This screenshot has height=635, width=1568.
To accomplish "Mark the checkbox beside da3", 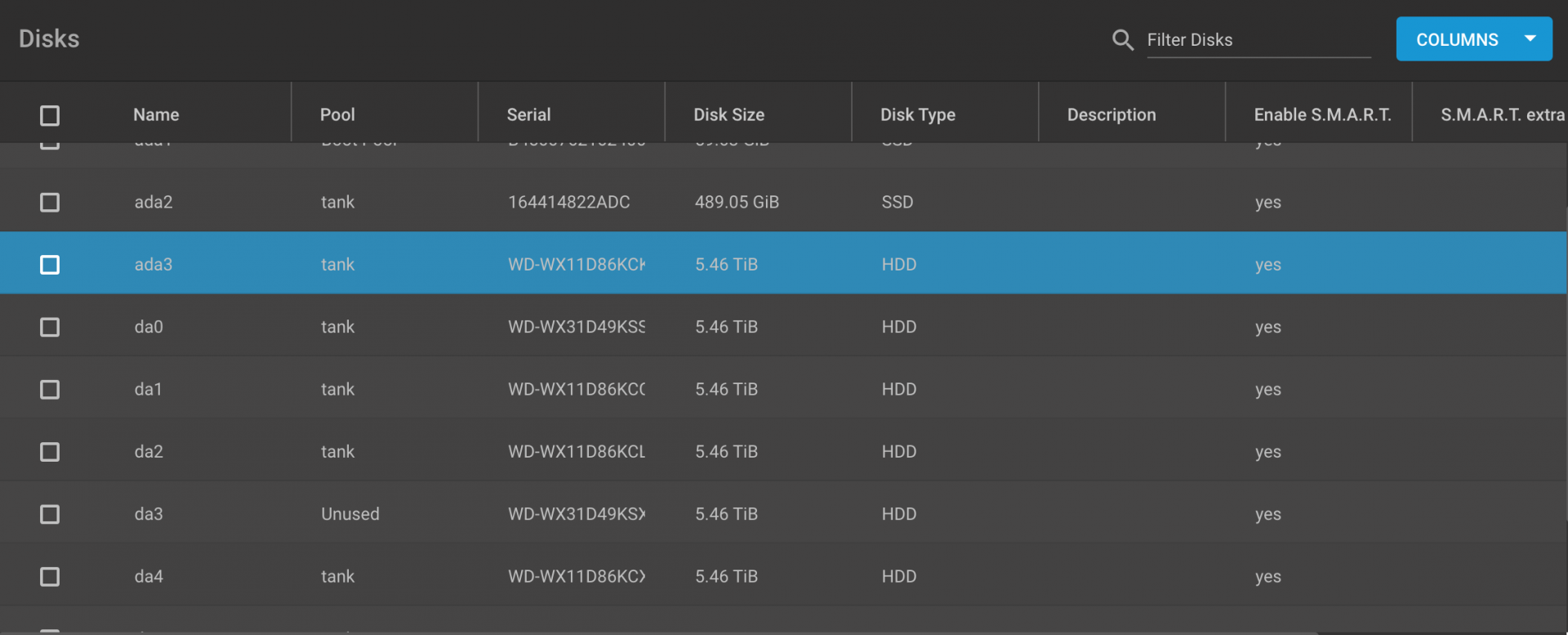I will click(x=50, y=514).
